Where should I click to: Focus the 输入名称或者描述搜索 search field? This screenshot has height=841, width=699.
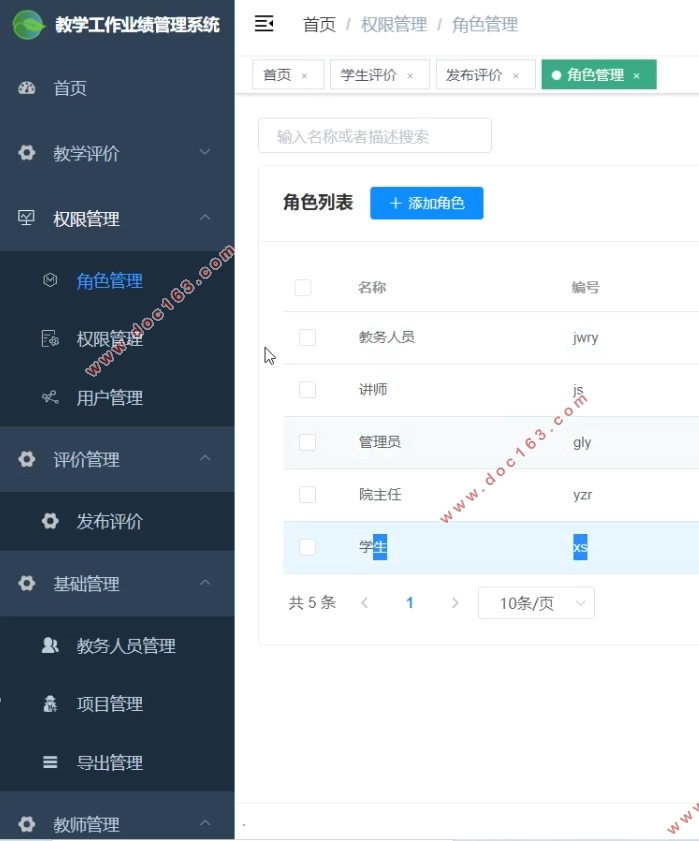coord(374,136)
